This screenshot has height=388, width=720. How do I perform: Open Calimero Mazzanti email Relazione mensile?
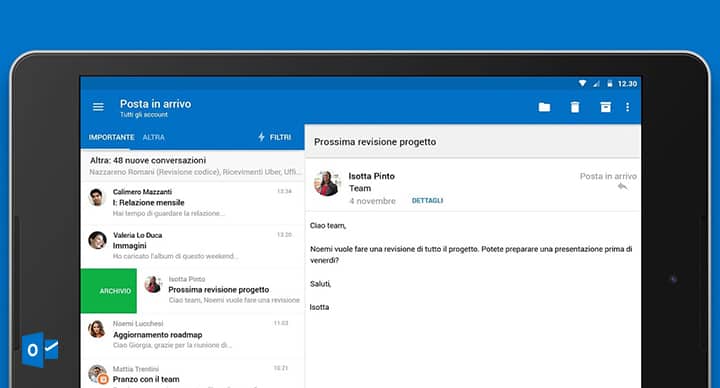pyautogui.click(x=192, y=203)
